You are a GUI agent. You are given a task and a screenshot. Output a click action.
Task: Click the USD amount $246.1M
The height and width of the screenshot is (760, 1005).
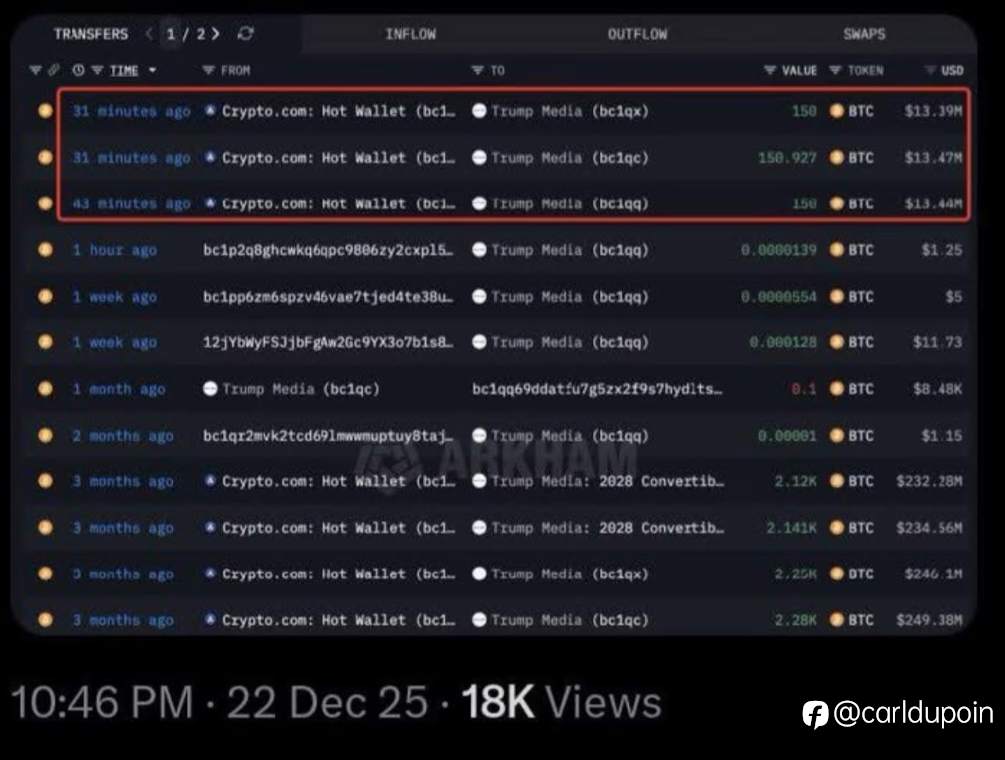click(x=933, y=574)
